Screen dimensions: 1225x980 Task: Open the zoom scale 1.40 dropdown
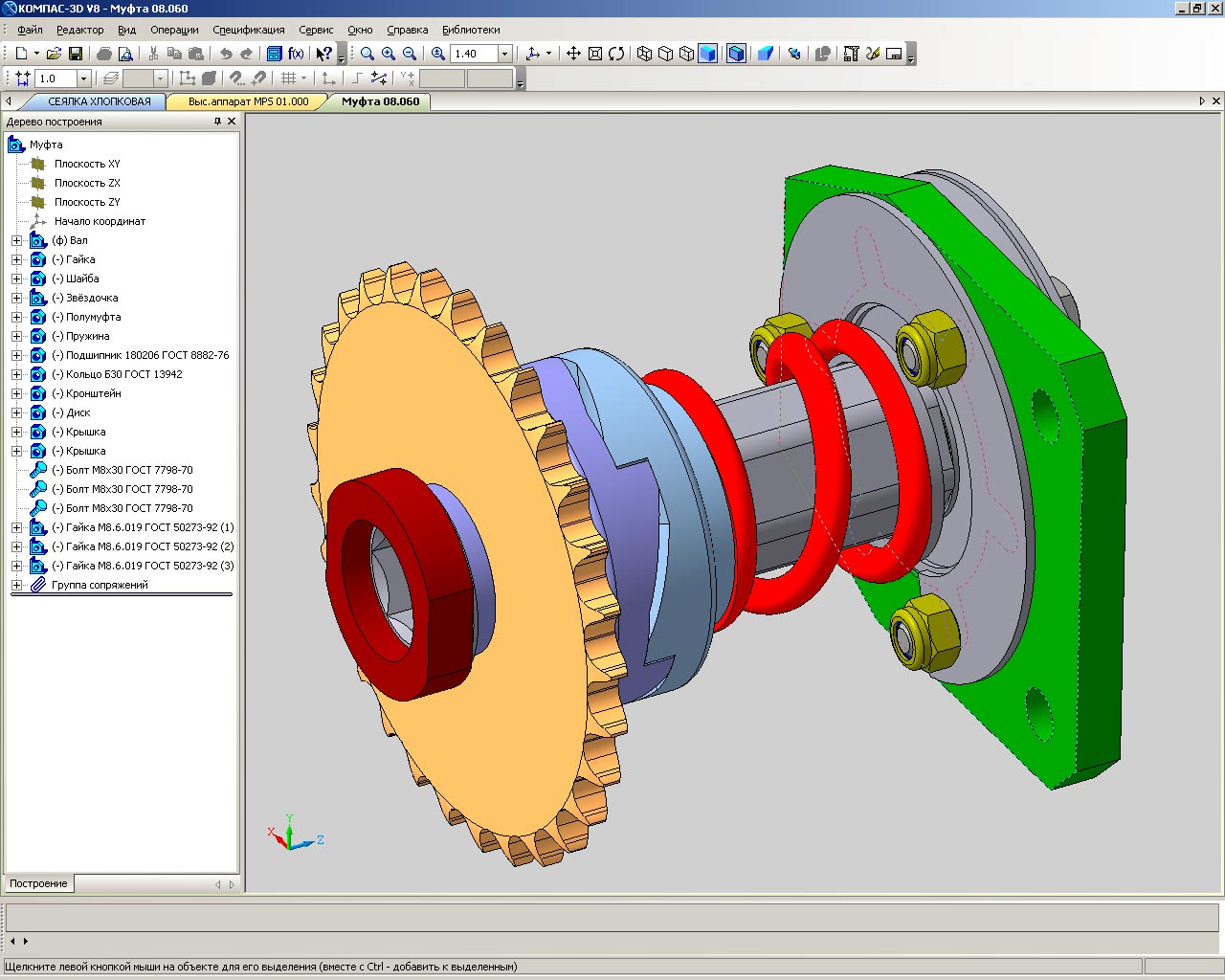[x=504, y=54]
